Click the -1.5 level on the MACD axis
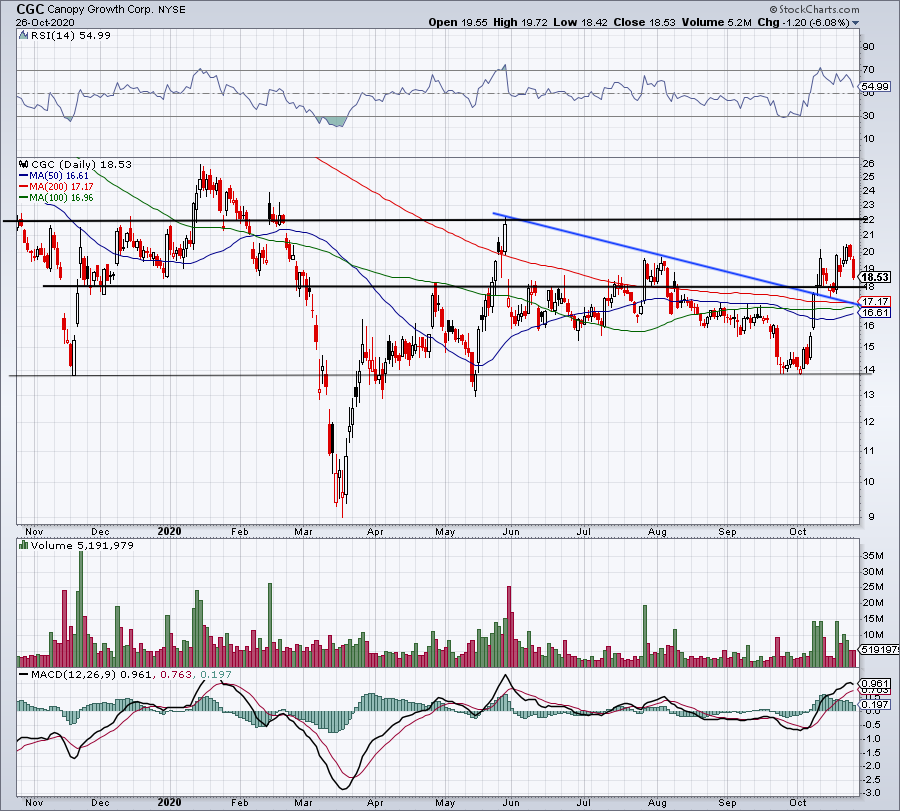The image size is (900, 811). tap(873, 752)
